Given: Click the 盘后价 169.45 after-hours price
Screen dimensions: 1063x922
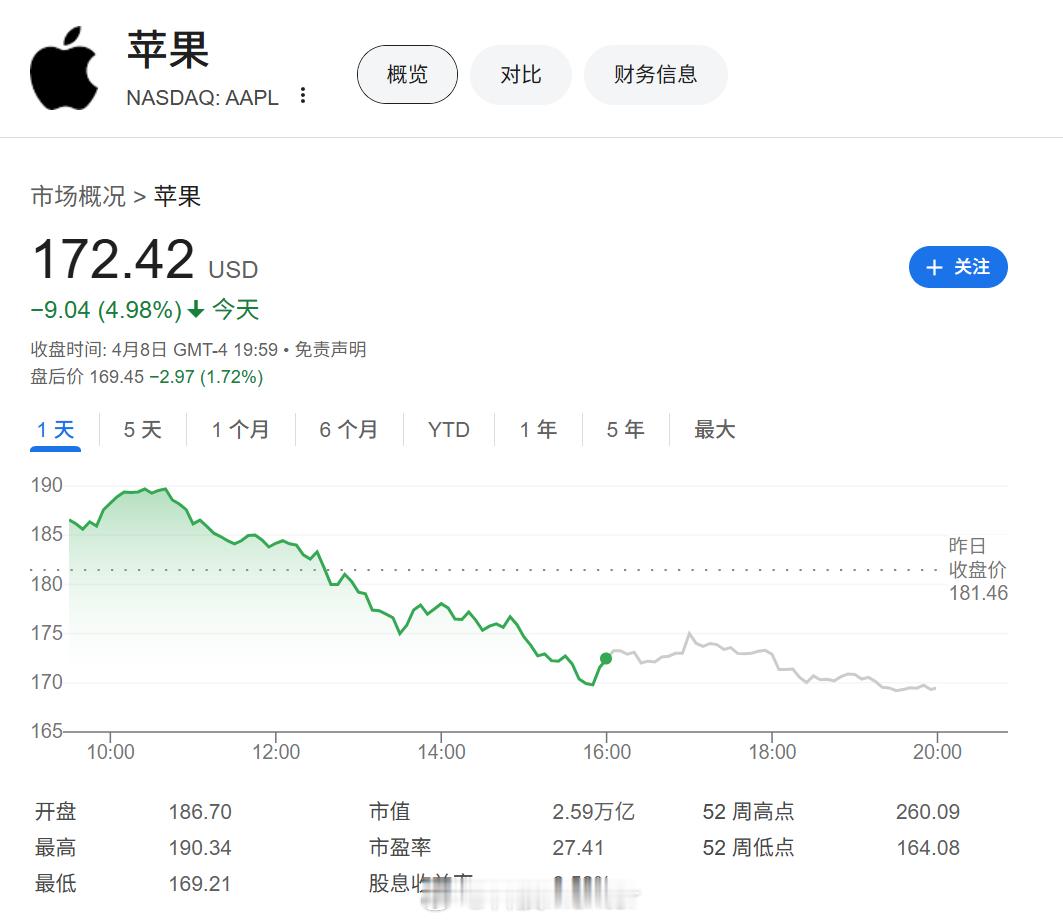Looking at the screenshot, I should pos(87,377).
